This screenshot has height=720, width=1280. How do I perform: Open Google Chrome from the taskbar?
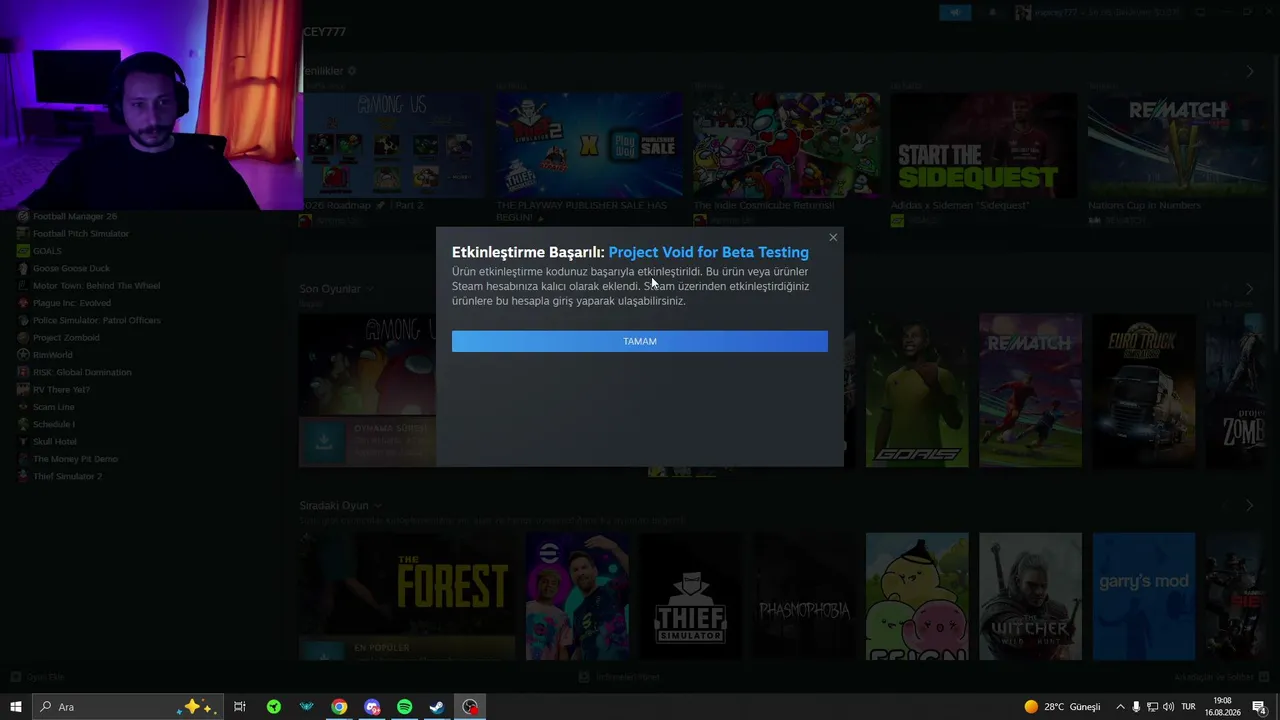(339, 707)
